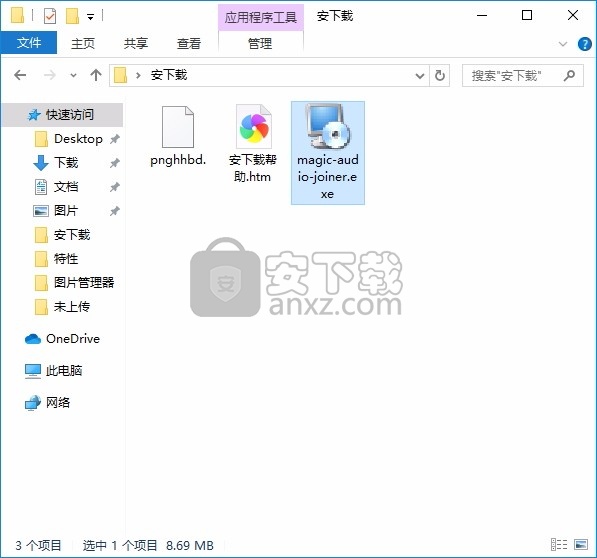This screenshot has width=597, height=558.
Task: Click the pin icon next to 文档
Action: (x=115, y=187)
